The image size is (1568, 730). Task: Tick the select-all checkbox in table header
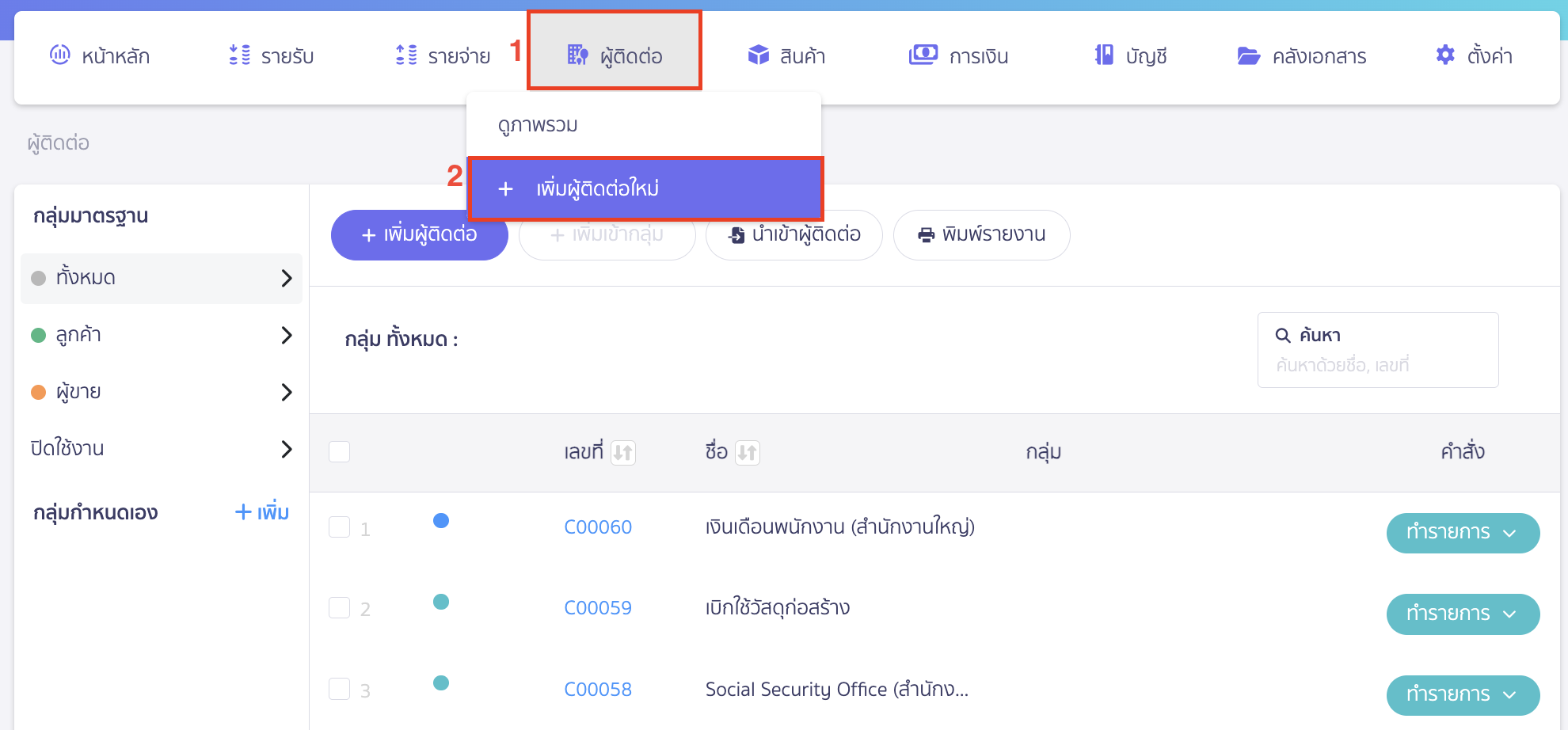point(339,451)
